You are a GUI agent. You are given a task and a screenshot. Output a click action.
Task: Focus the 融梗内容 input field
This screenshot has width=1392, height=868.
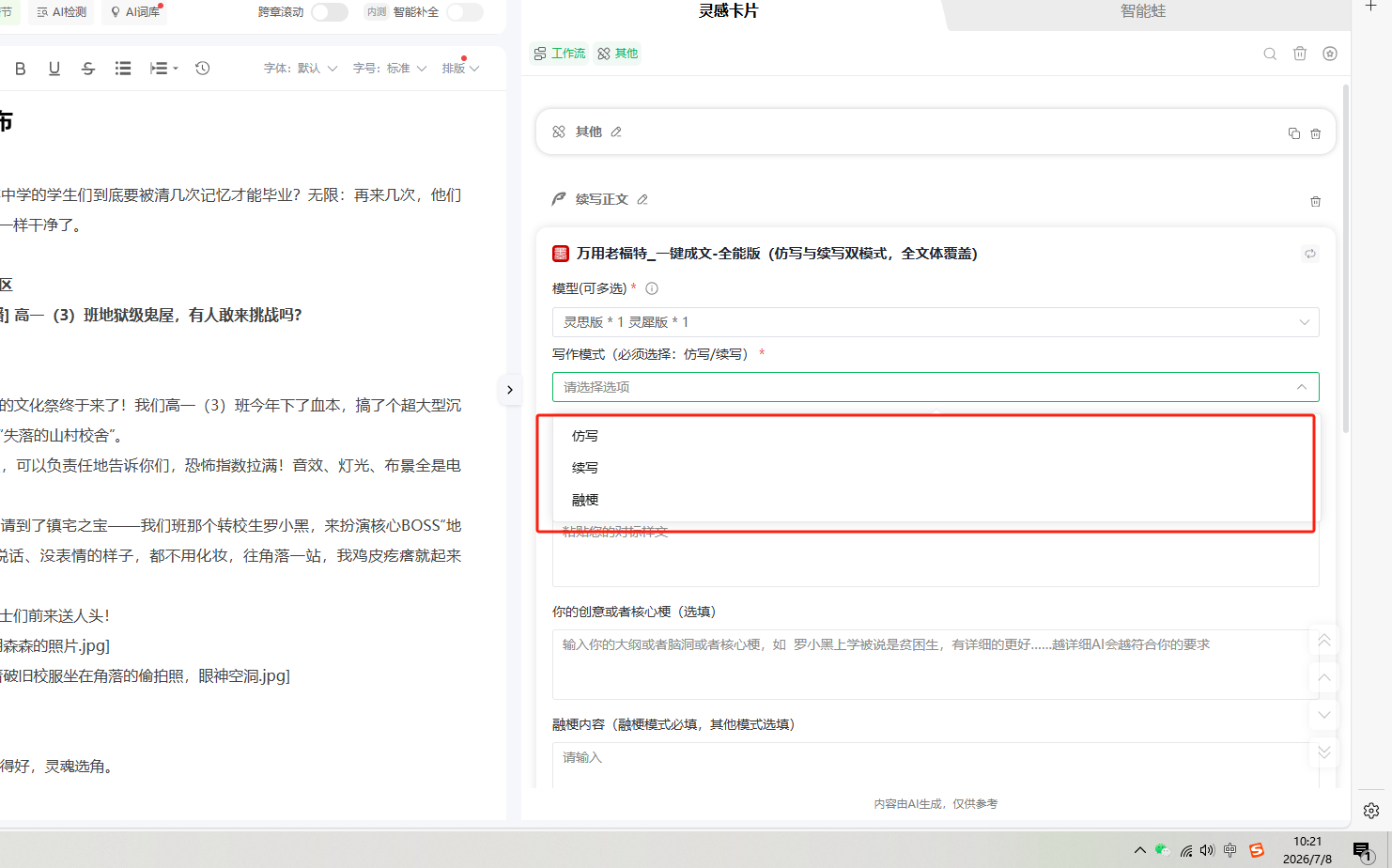click(936, 766)
